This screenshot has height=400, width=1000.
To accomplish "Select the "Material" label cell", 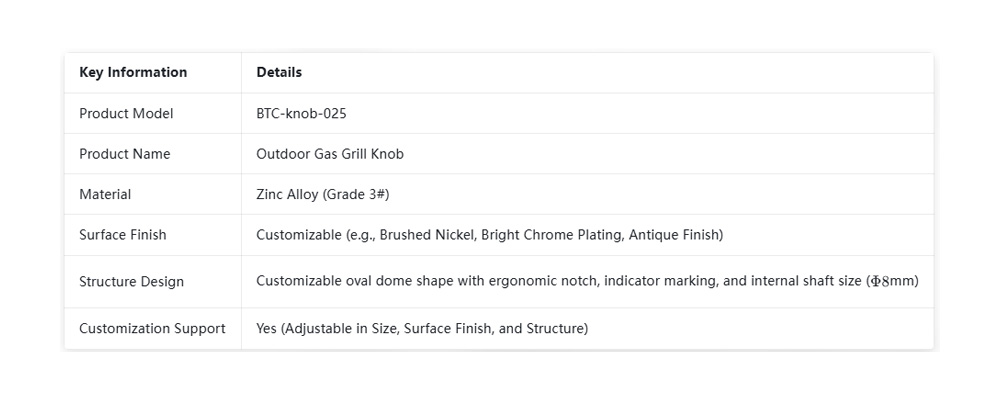I will (x=105, y=194).
